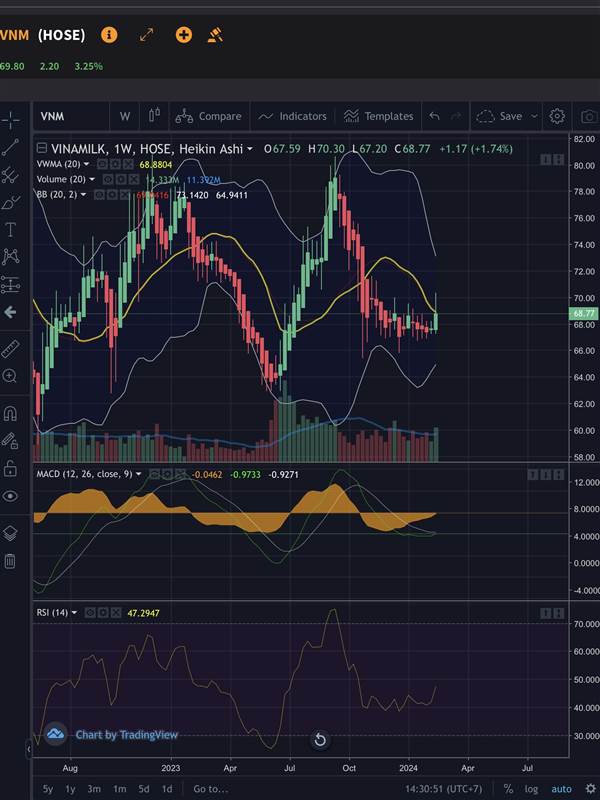Click the orange gavel order icon
This screenshot has height=800, width=600.
pos(215,35)
